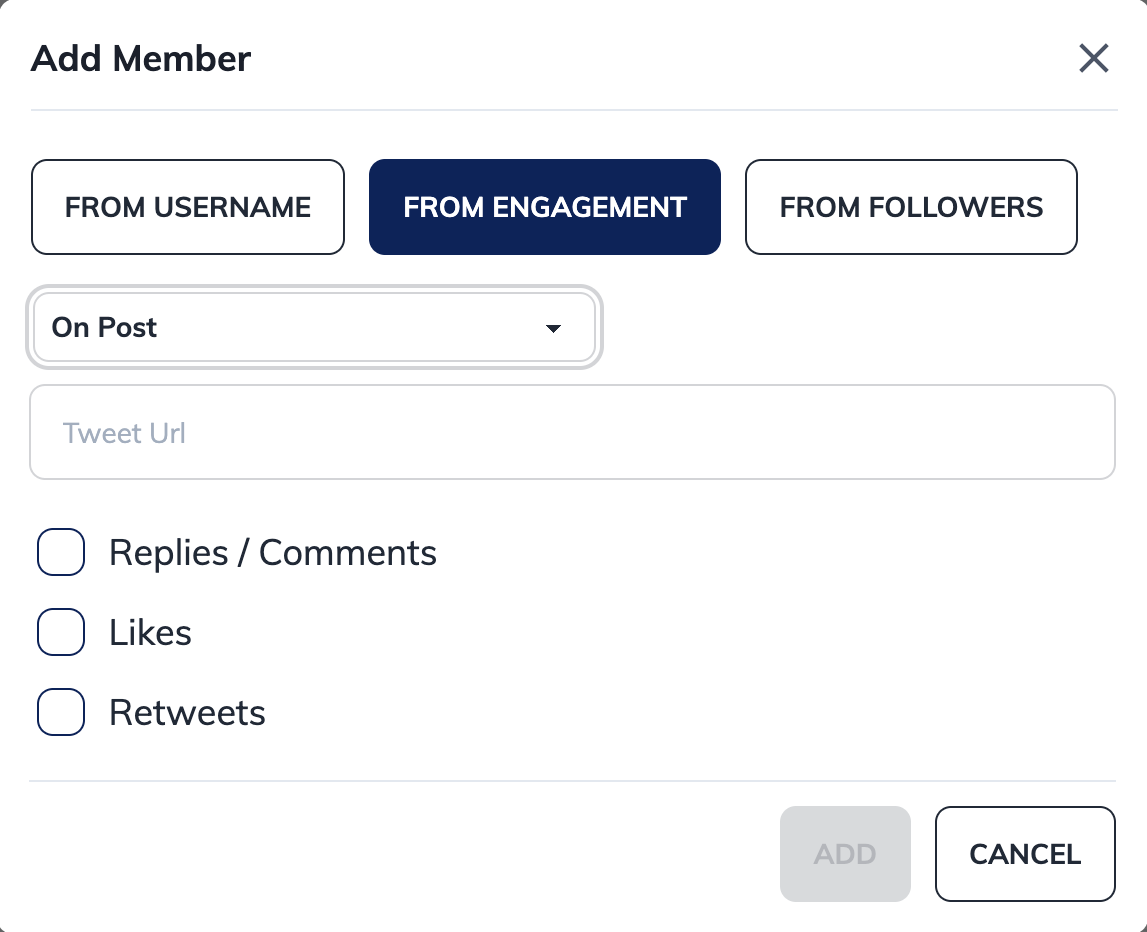The width and height of the screenshot is (1147, 932).
Task: Click the 'Replies / Comments' label text
Action: [272, 553]
